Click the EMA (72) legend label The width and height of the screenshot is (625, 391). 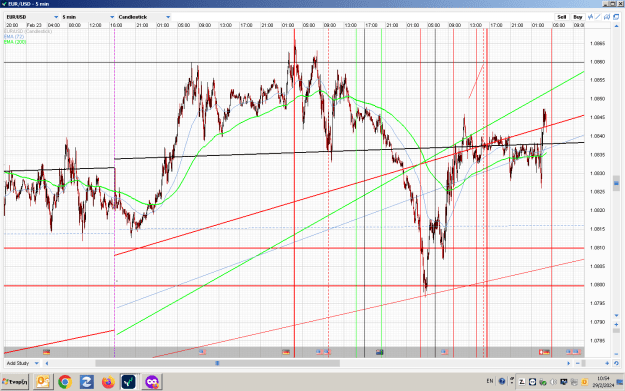14,36
